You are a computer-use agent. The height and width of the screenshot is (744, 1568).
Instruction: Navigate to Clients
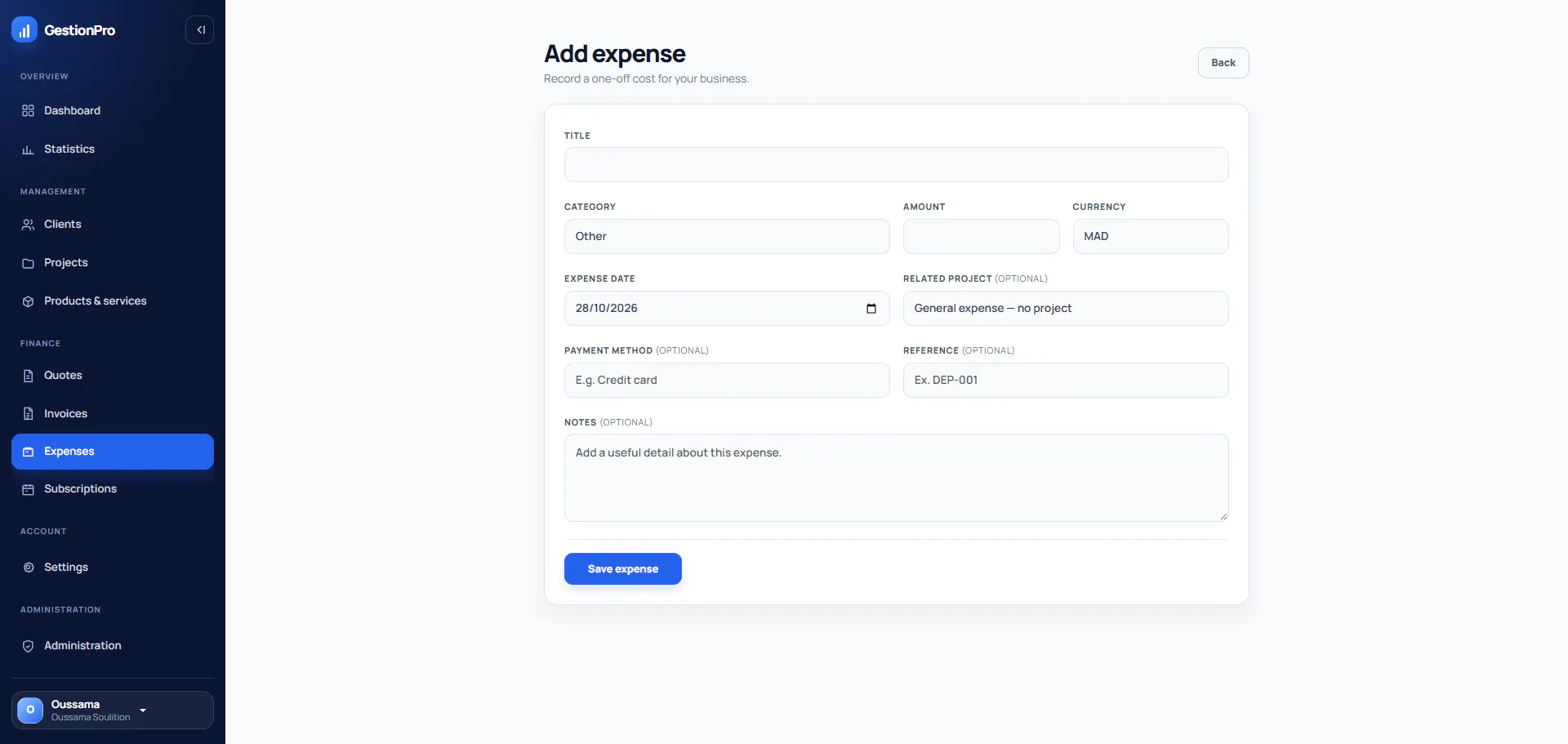pos(113,225)
